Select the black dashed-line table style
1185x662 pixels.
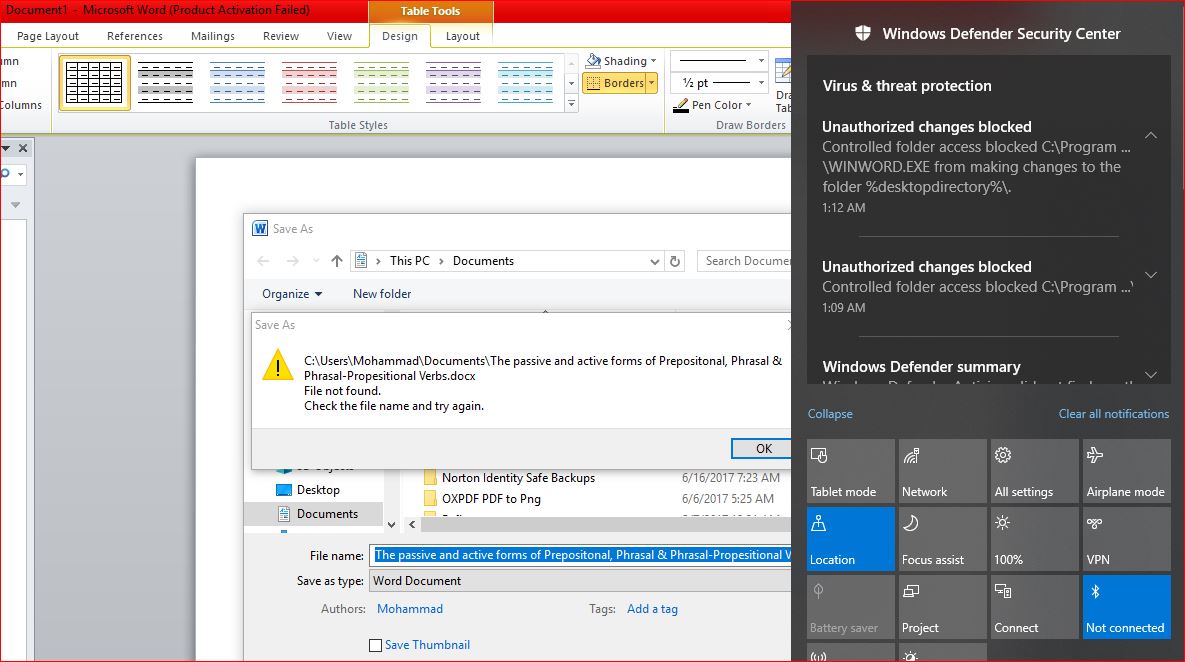166,82
